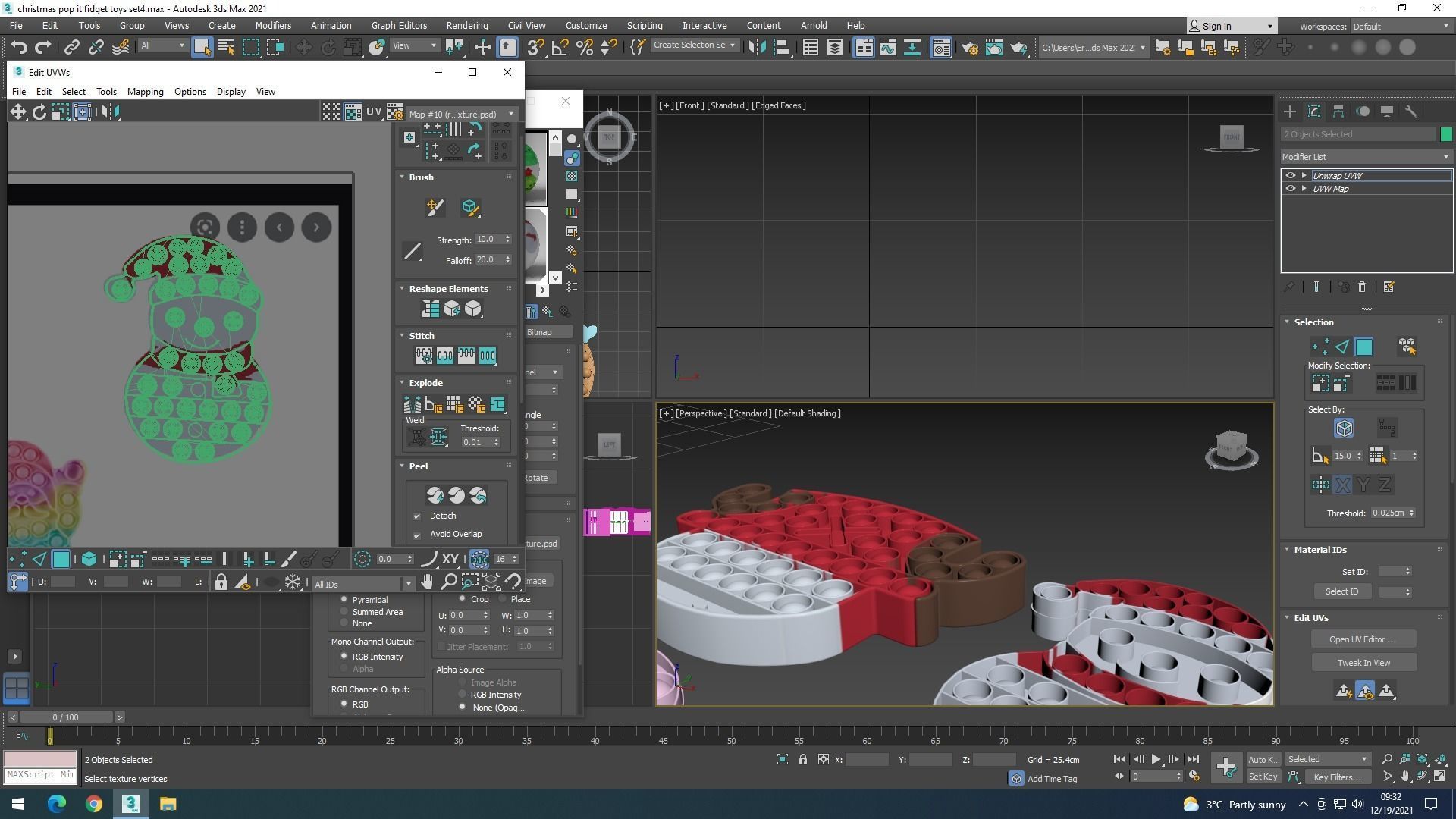The image size is (1456, 819).
Task: Open the Hierarchy command panel tab
Action: [x=1338, y=111]
